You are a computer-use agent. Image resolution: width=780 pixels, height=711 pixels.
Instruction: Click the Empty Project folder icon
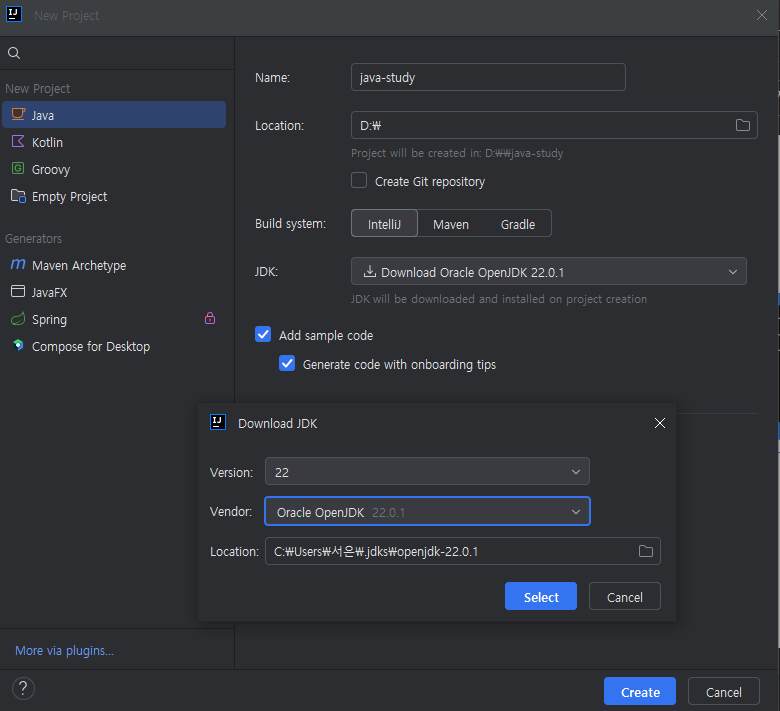[x=18, y=196]
